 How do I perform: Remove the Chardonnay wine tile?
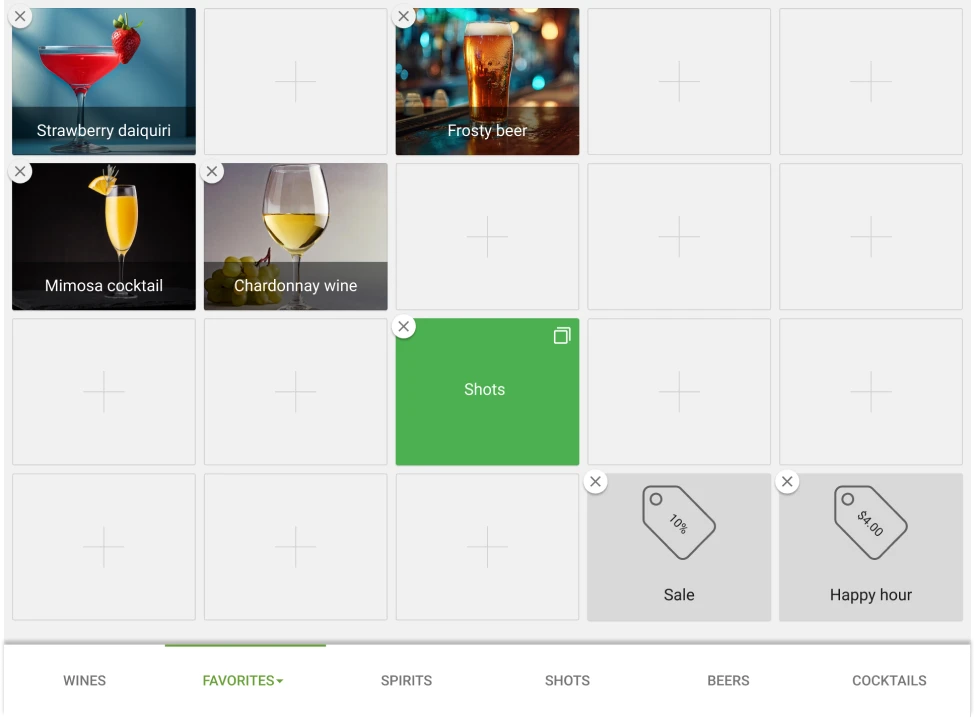point(212,171)
